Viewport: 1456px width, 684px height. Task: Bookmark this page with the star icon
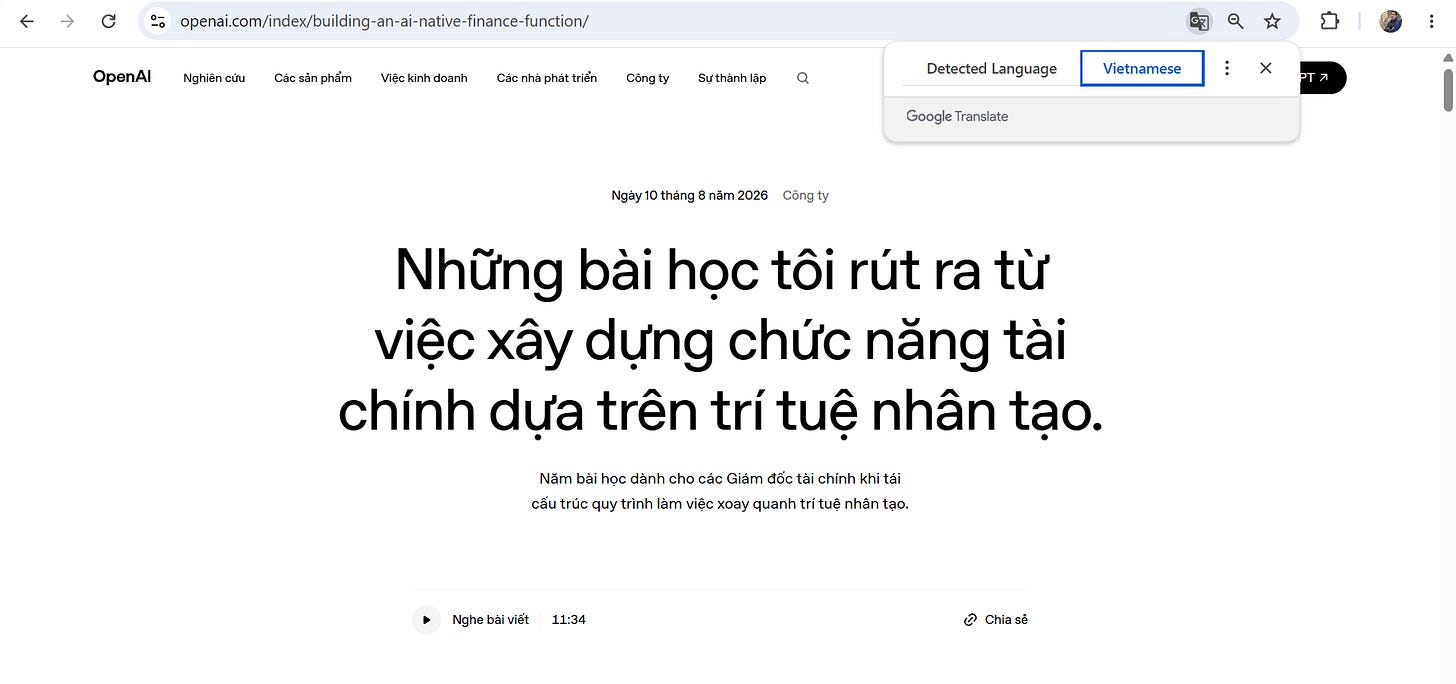[1272, 21]
